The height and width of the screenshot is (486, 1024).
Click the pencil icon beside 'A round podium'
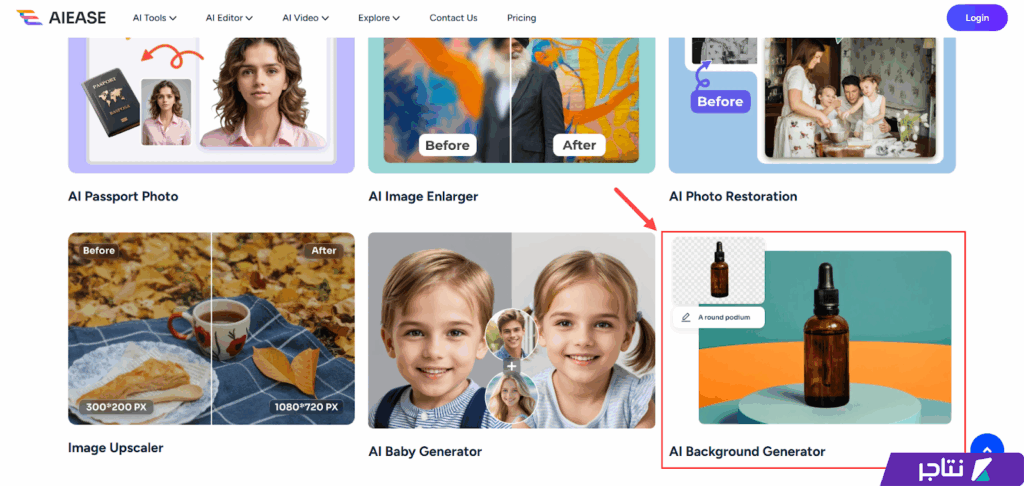pyautogui.click(x=686, y=317)
